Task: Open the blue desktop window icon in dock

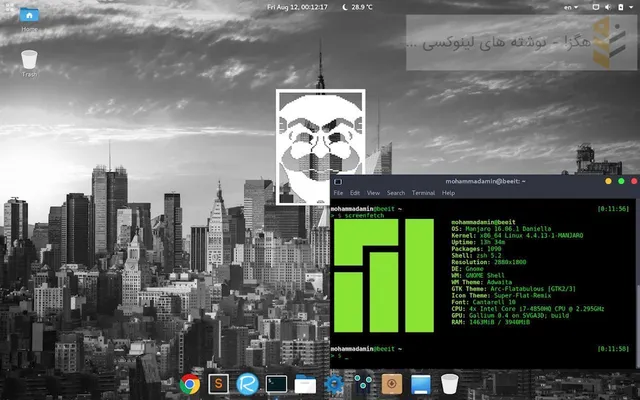Action: click(x=421, y=384)
